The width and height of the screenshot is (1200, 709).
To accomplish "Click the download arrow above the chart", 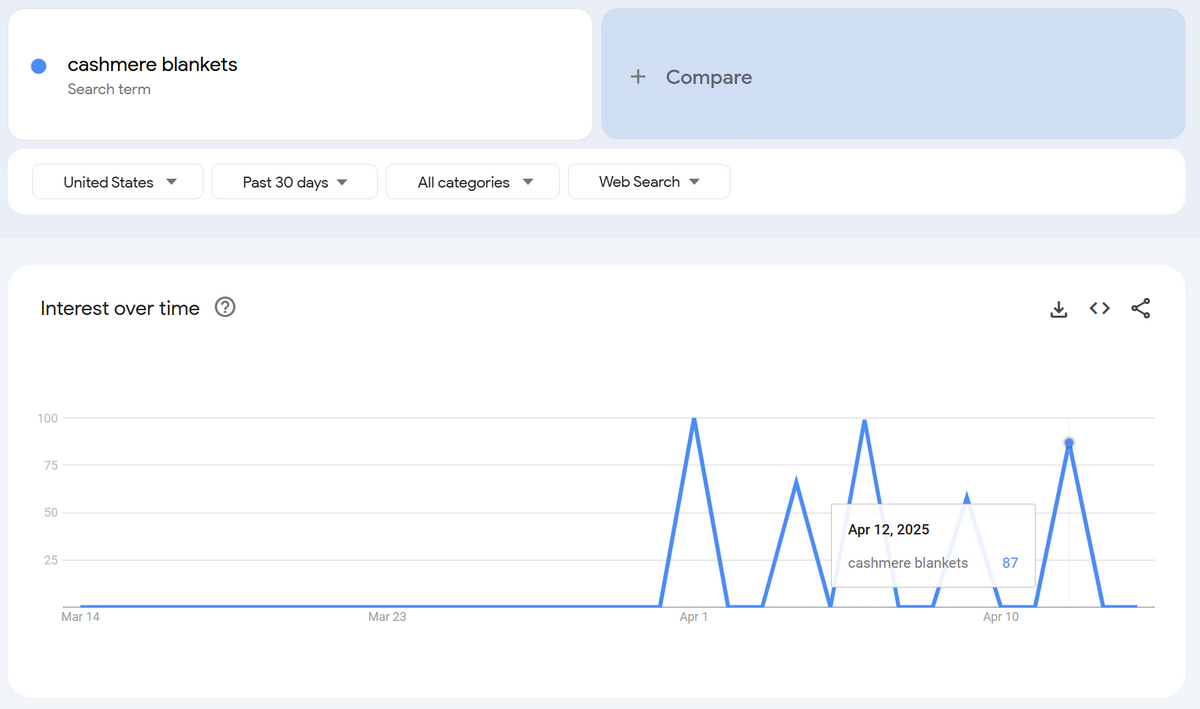I will (1058, 308).
